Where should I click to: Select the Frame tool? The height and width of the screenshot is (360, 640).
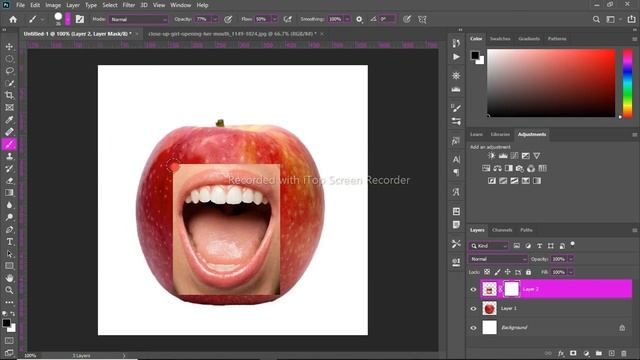point(9,107)
